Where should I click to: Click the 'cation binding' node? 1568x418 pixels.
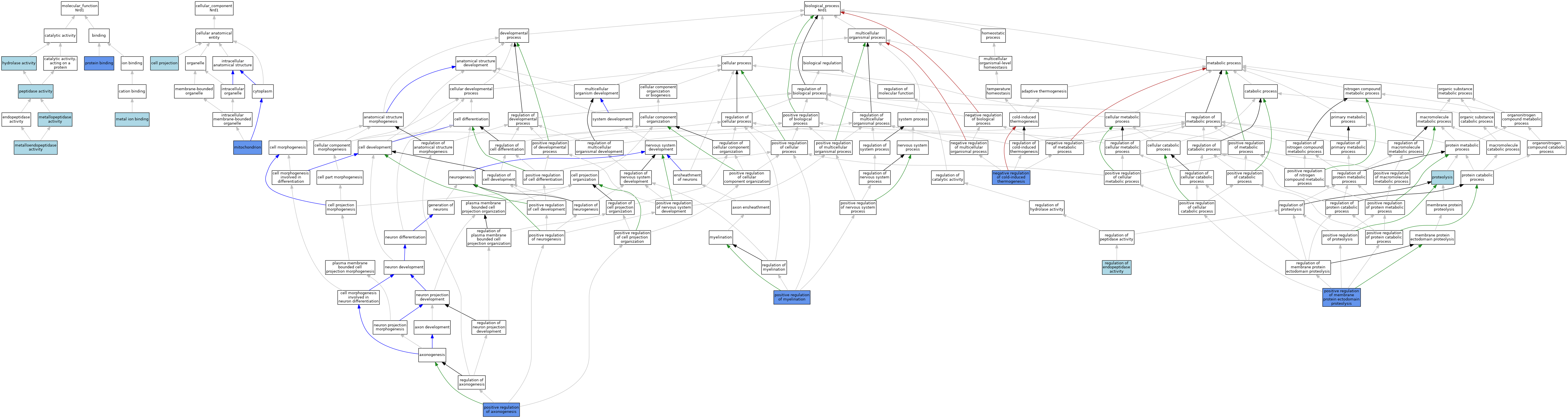tap(132, 91)
